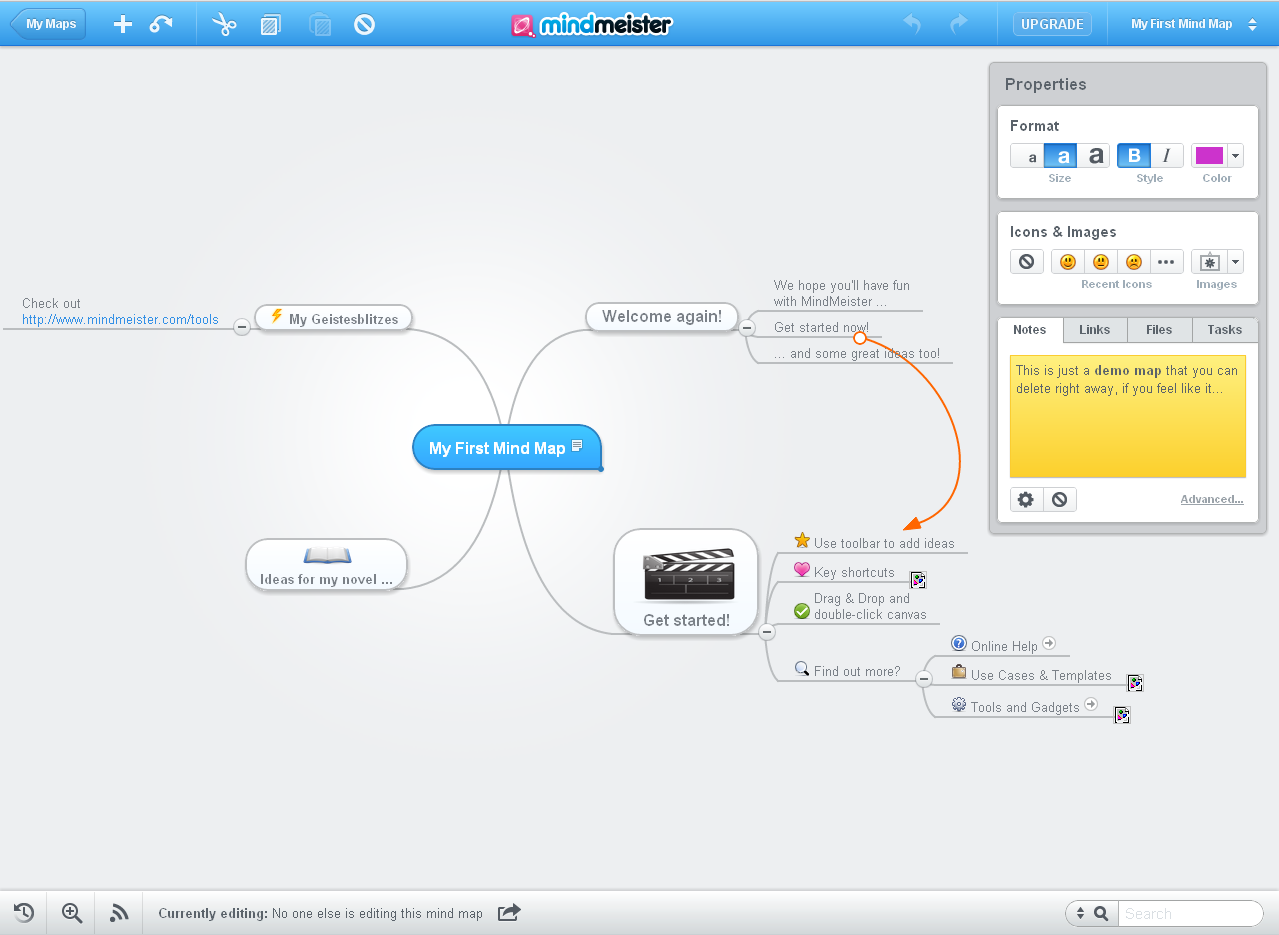Viewport: 1279px width, 935px height.
Task: Click the zoom in magnifier icon
Action: (x=72, y=912)
